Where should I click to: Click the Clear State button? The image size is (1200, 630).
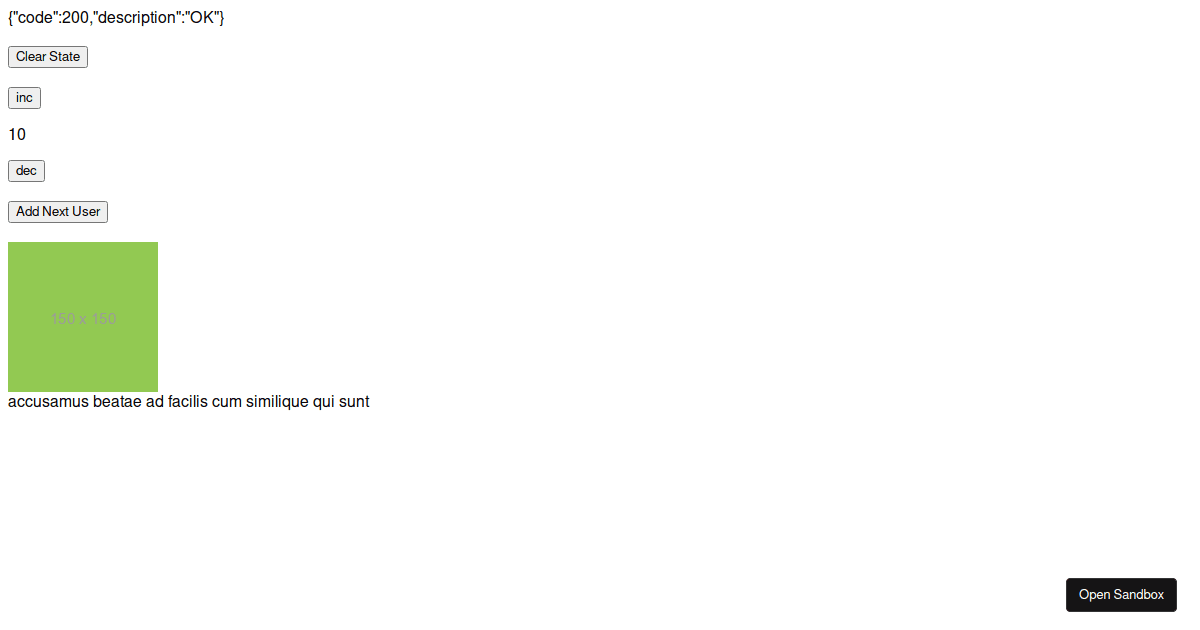48,57
